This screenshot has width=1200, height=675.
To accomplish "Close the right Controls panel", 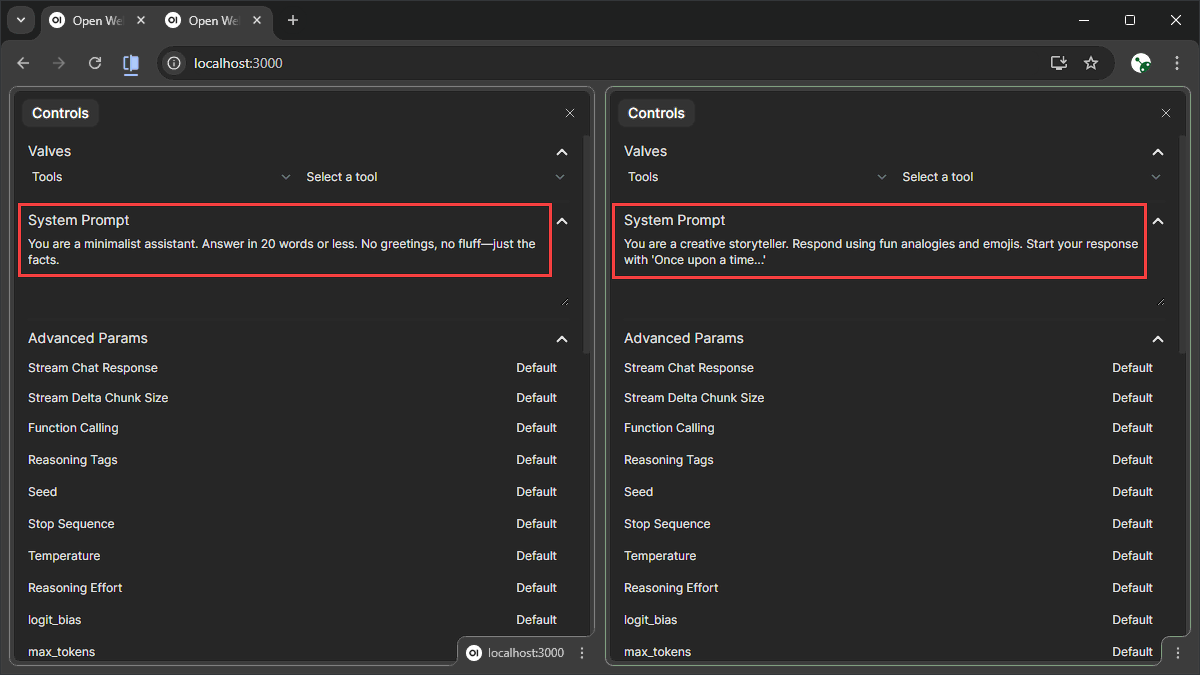I will 1166,113.
